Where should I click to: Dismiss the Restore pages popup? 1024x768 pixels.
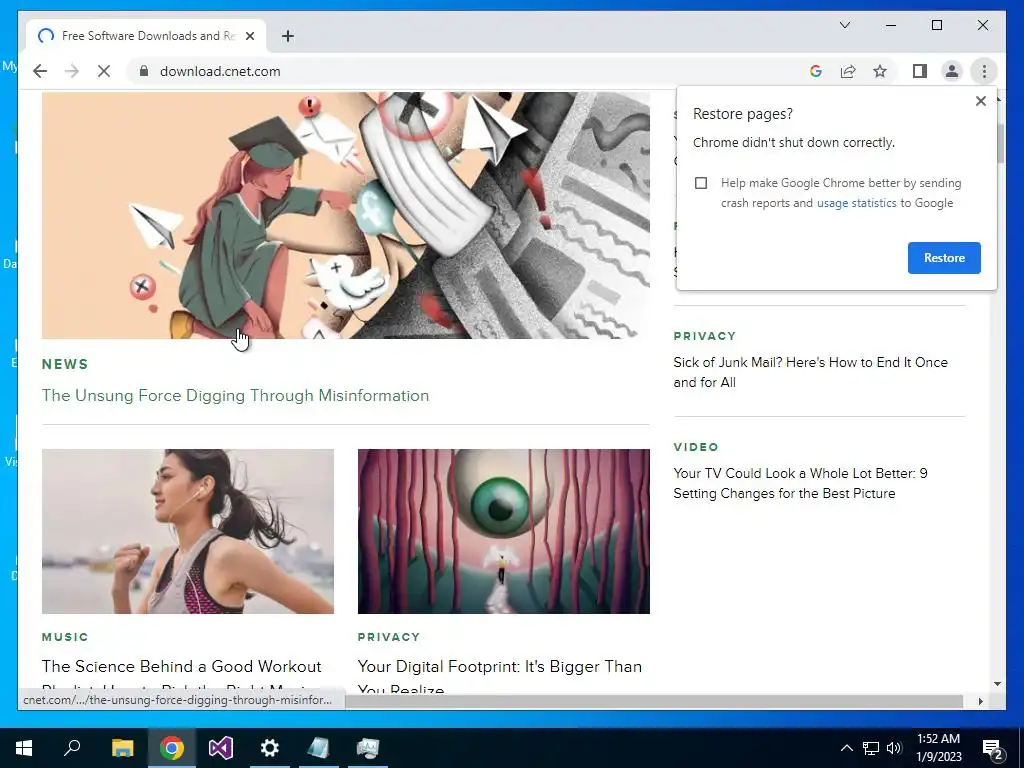(x=980, y=101)
